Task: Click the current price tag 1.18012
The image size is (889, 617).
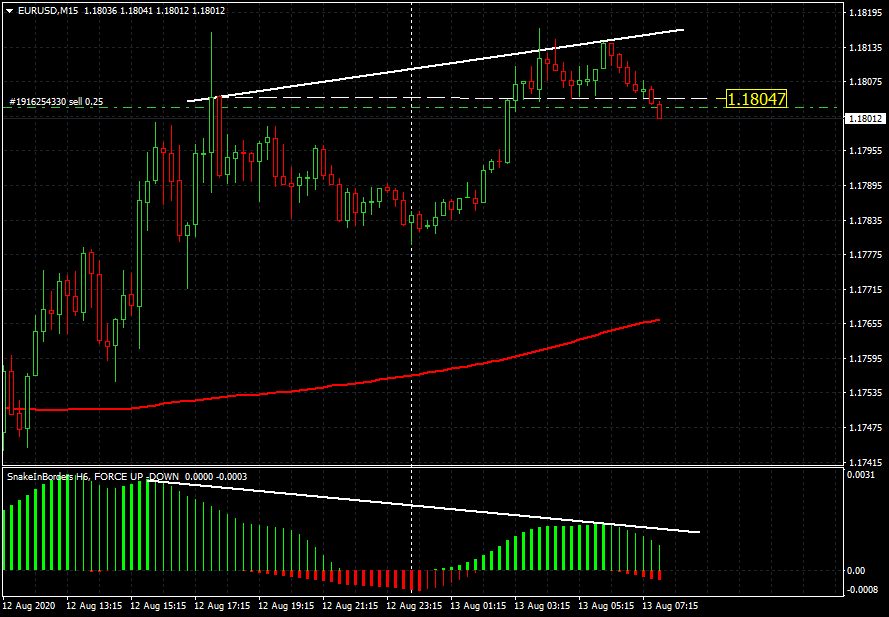Action: click(866, 119)
